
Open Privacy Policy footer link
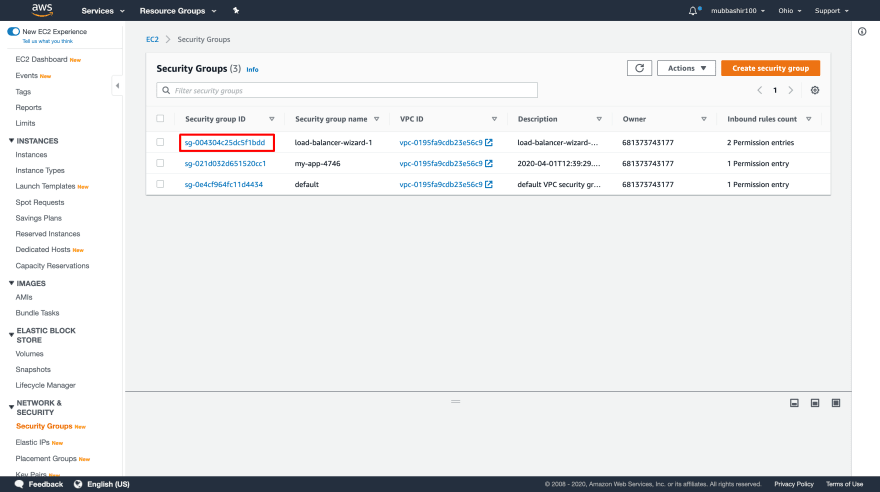(794, 484)
